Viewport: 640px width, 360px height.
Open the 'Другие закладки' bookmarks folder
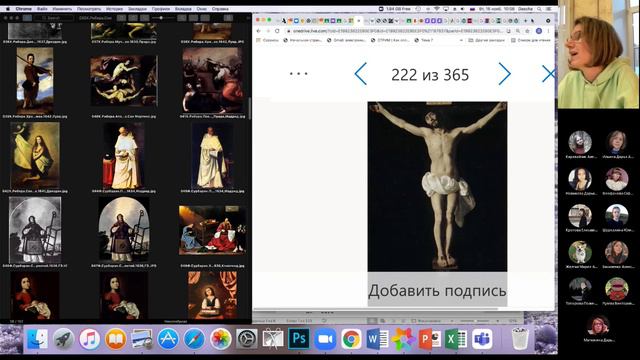point(486,40)
